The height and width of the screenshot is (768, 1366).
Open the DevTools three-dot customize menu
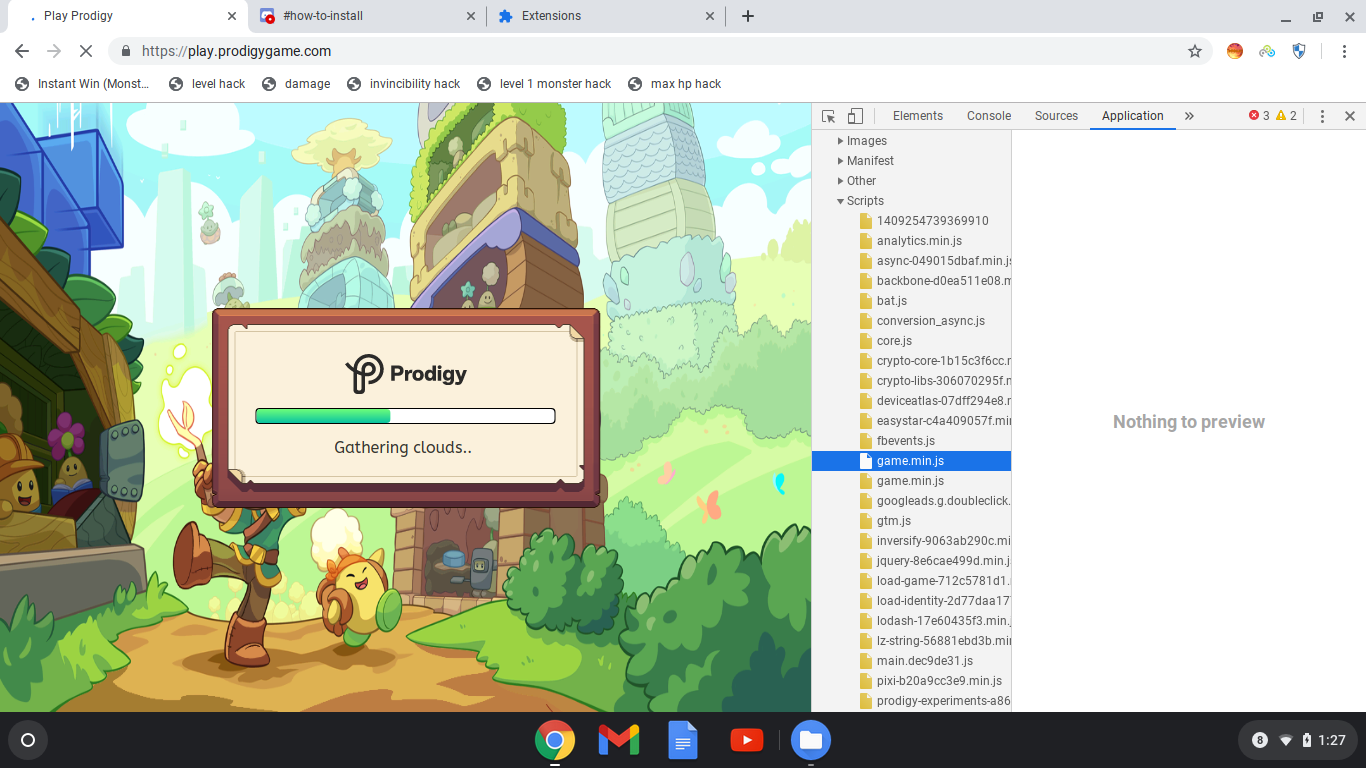[1322, 115]
